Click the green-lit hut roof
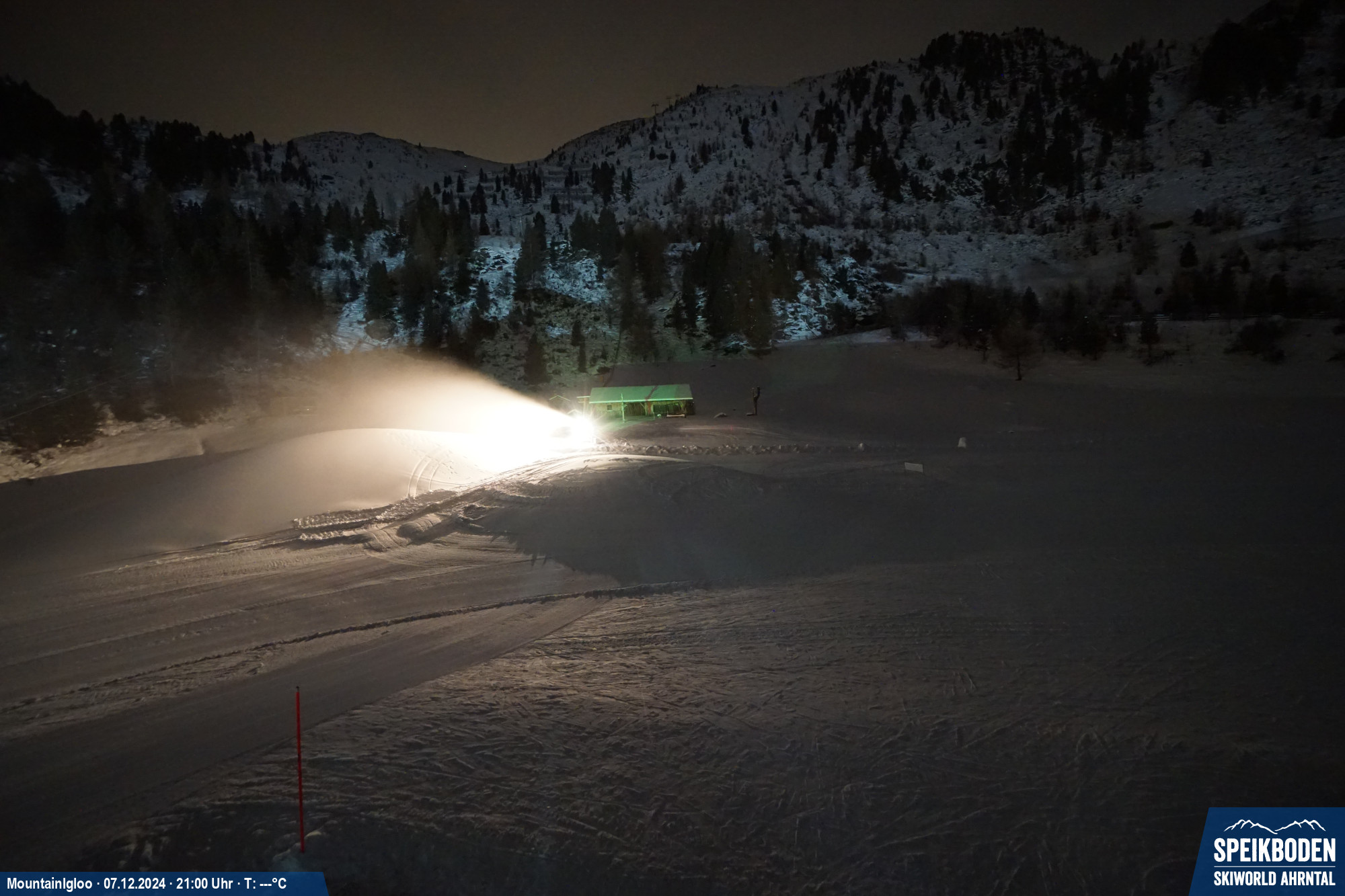This screenshot has width=1345, height=896. click(640, 393)
